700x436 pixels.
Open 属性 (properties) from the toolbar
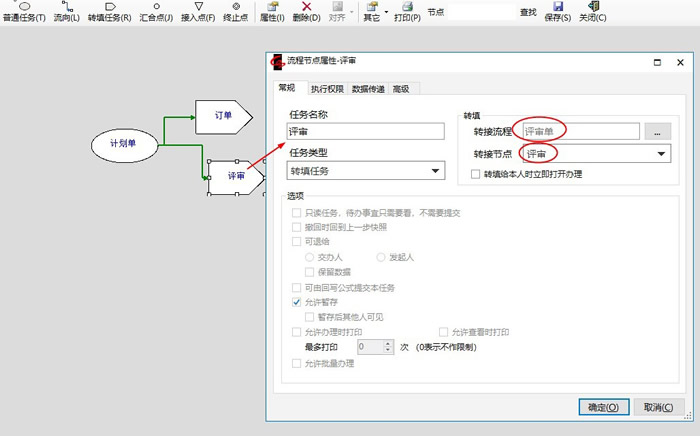[272, 12]
